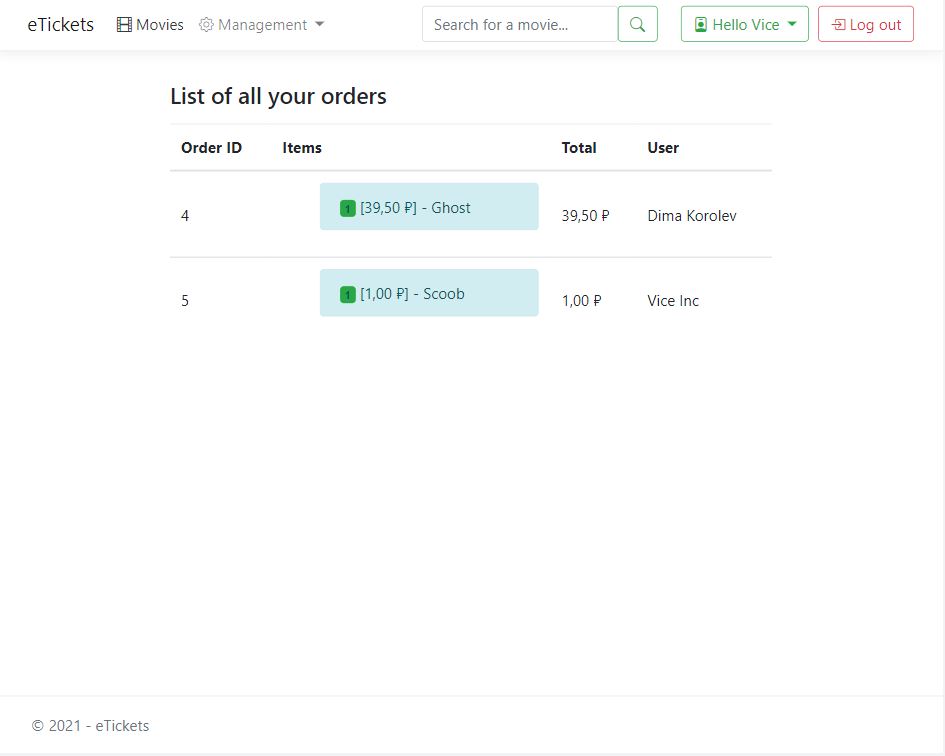Click the Log out button
The height and width of the screenshot is (756, 945).
[x=865, y=24]
